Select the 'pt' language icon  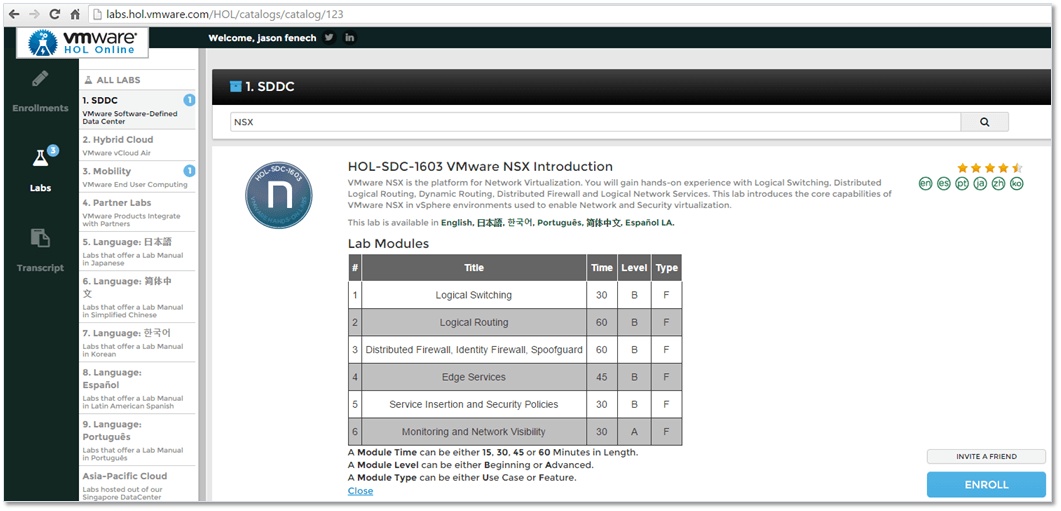pyautogui.click(x=962, y=183)
